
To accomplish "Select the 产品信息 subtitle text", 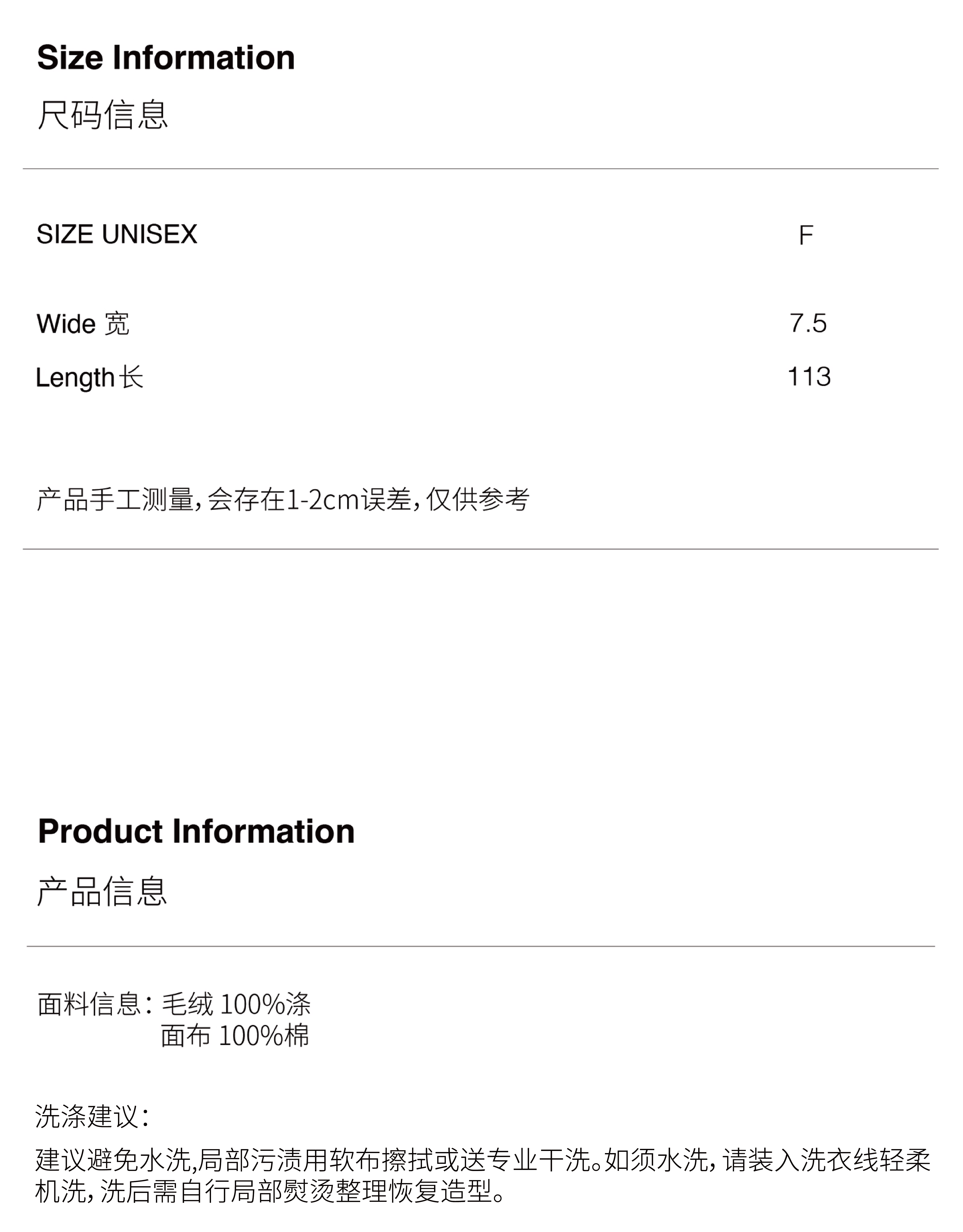I will 102,891.
